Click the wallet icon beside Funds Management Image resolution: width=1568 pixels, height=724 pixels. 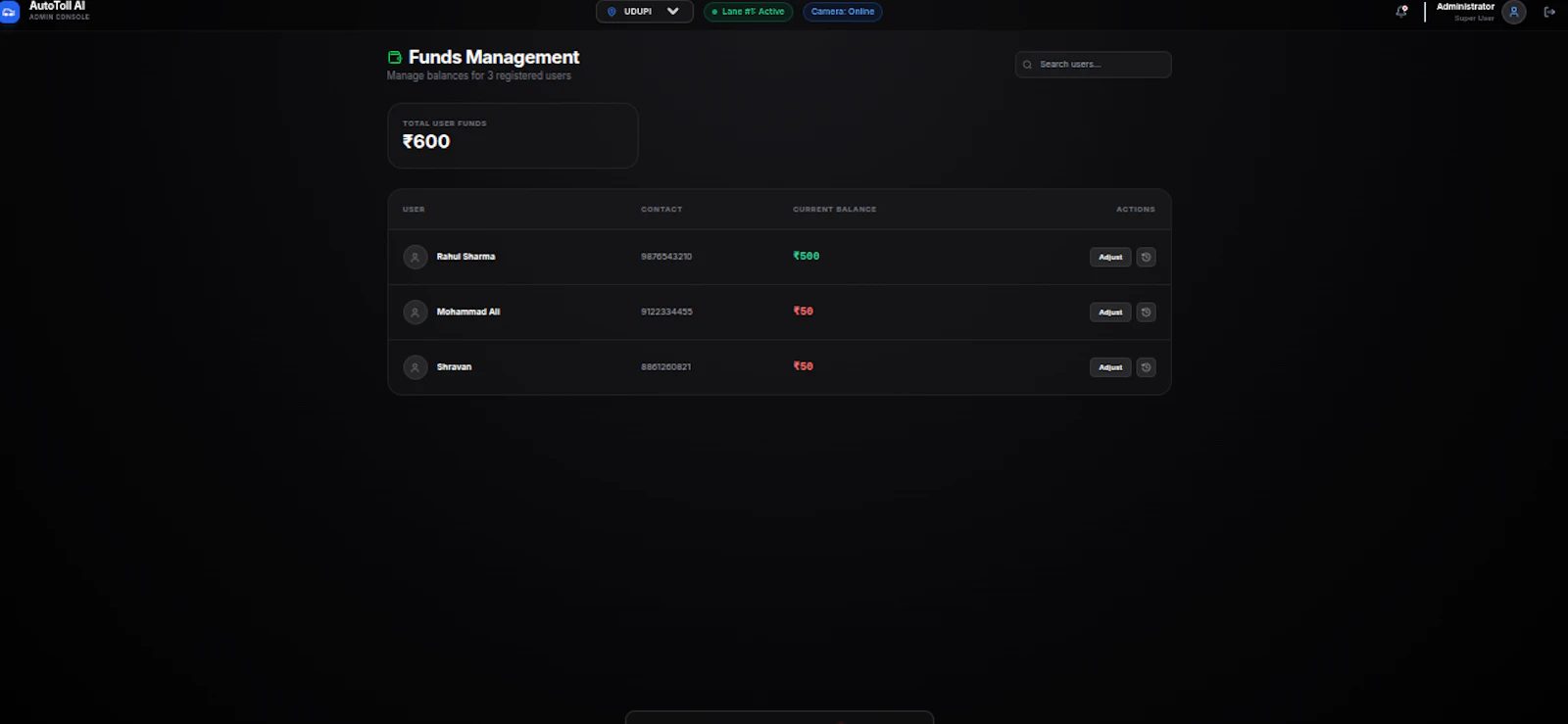point(395,57)
